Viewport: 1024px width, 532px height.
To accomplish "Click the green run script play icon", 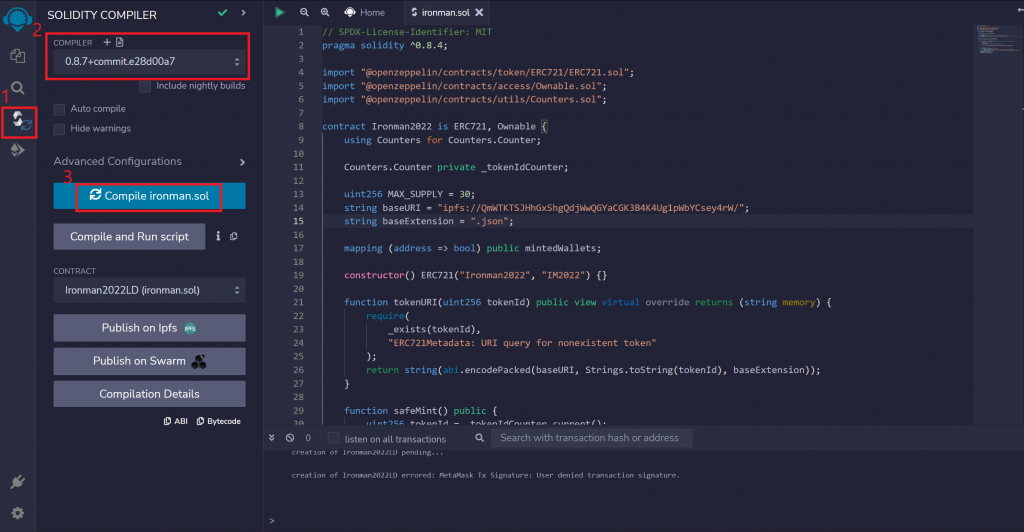I will (280, 12).
